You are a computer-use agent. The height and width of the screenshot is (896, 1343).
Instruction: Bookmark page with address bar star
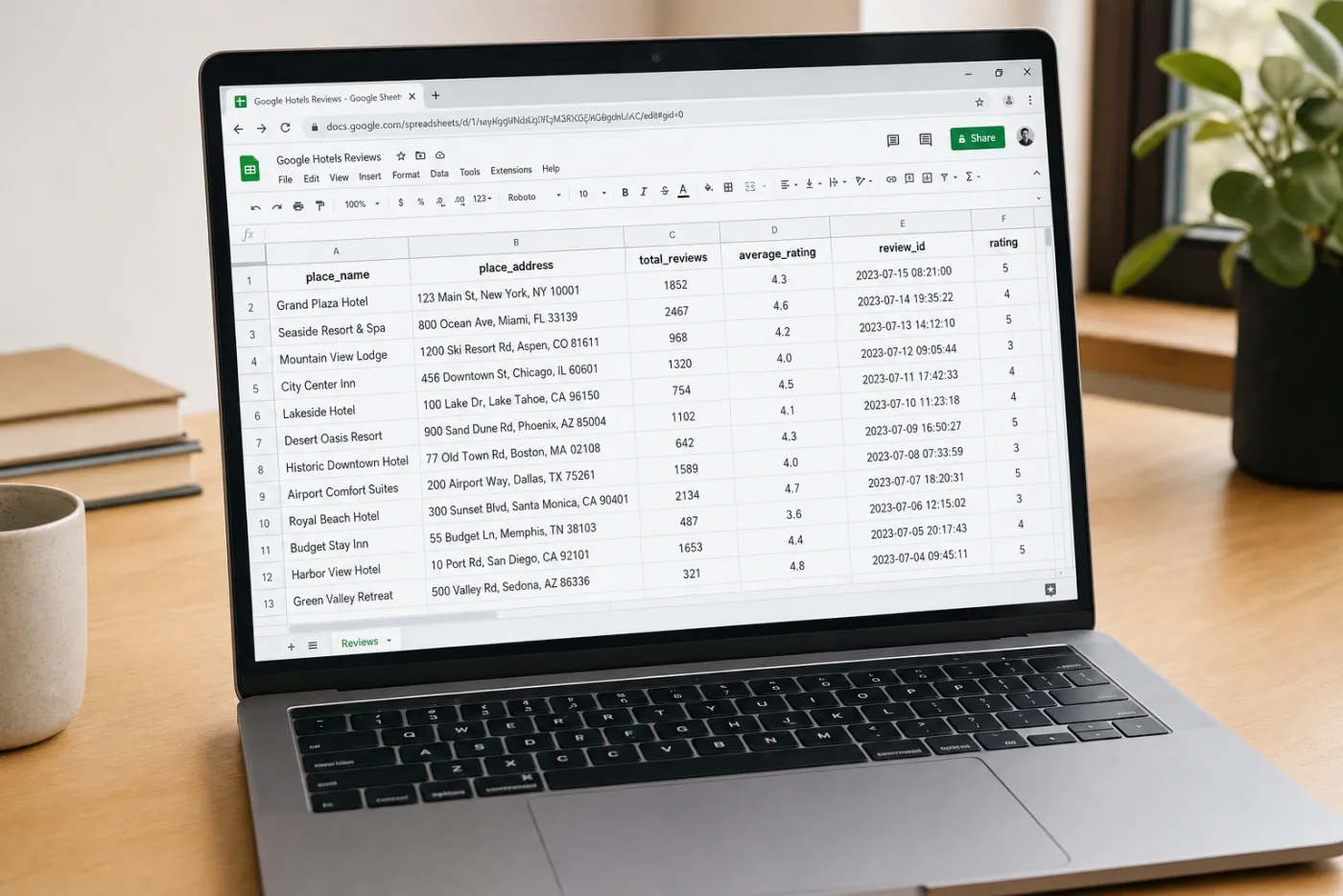pyautogui.click(x=979, y=102)
